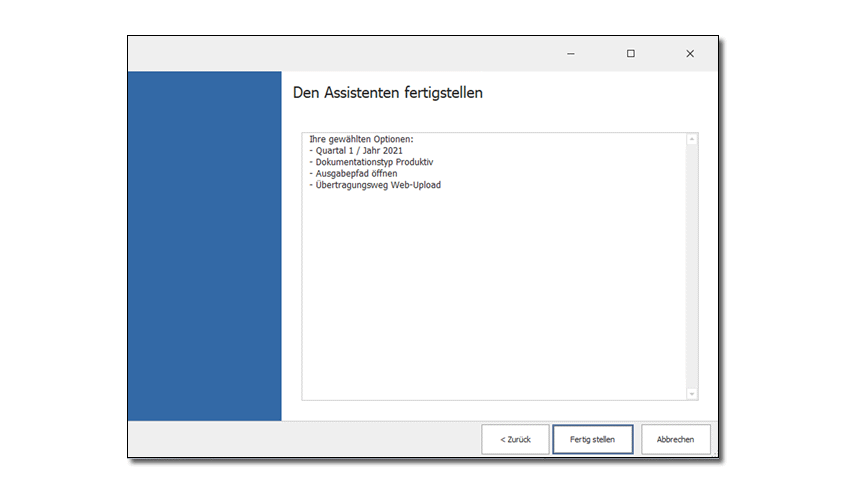Screen dimensions: 846x494
Task: Maximize the wizard window
Action: [630, 54]
